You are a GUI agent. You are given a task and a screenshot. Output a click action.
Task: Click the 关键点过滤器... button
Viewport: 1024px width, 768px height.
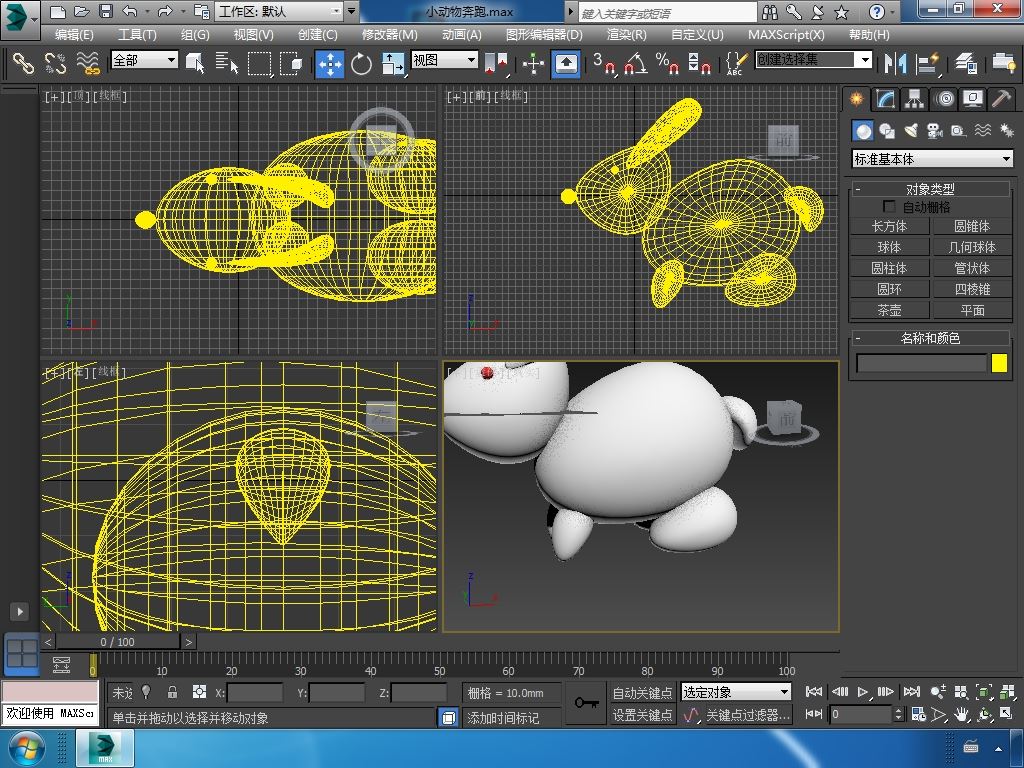748,715
